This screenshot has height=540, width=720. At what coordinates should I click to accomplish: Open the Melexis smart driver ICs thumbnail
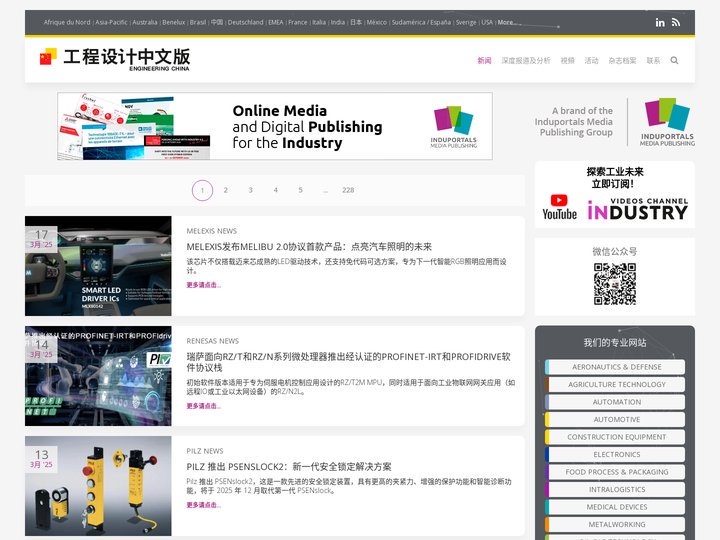[98, 266]
